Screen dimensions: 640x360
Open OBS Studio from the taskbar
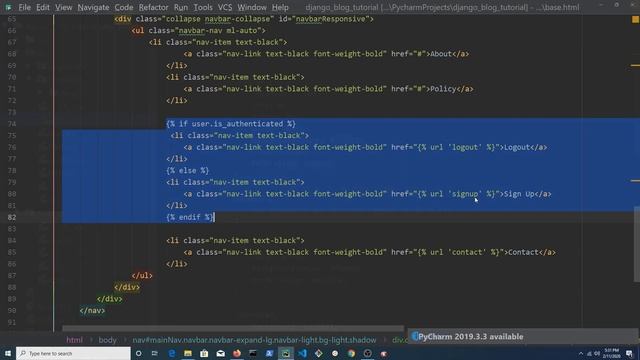(x=367, y=353)
